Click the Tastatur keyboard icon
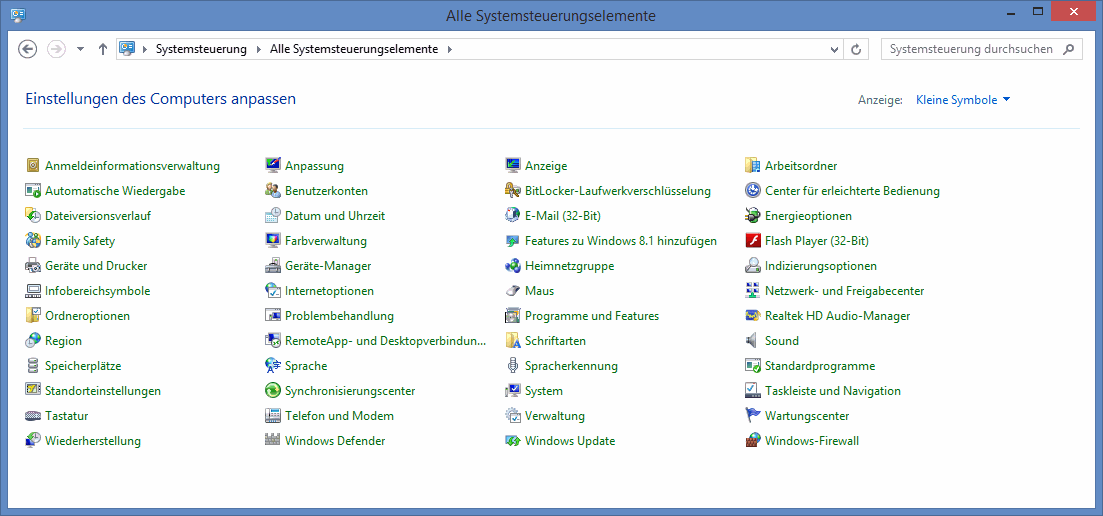 (33, 416)
